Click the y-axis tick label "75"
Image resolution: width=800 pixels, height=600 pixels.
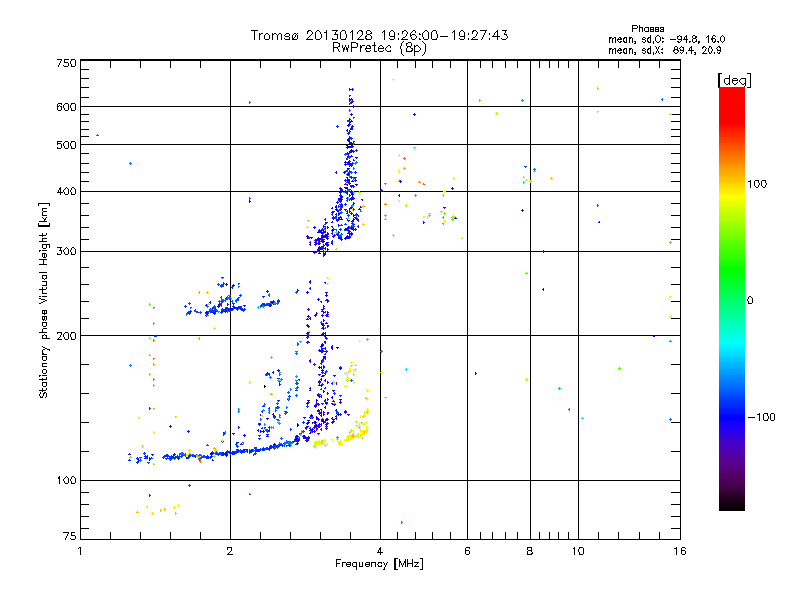(70, 536)
